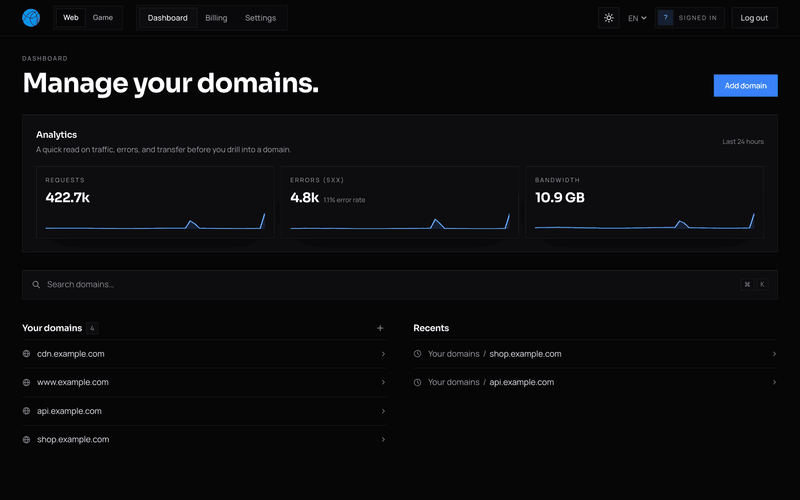Click globe icon beside cdn.example.com
This screenshot has height=500, width=800.
tap(27, 354)
